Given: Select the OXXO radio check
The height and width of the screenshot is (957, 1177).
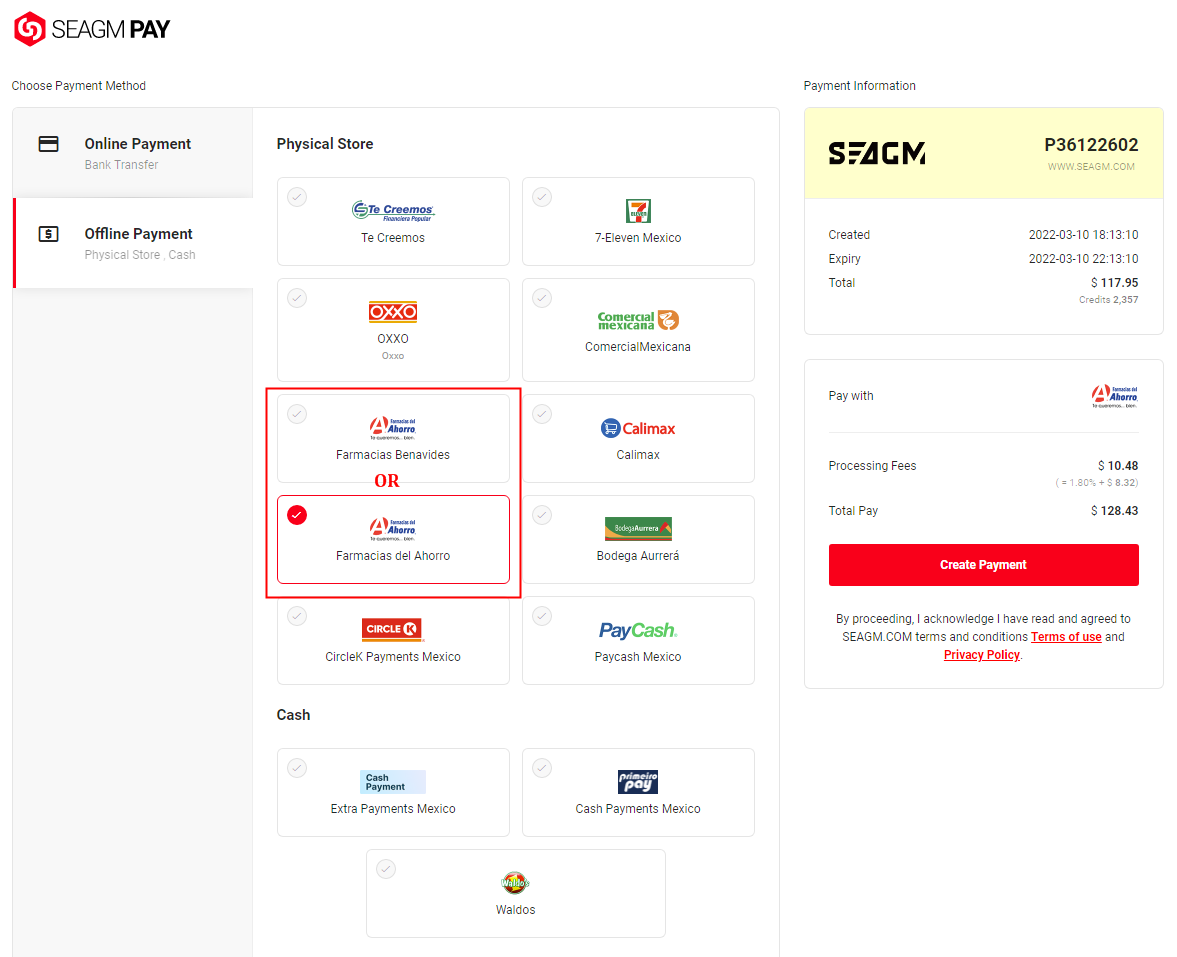Looking at the screenshot, I should 297,298.
